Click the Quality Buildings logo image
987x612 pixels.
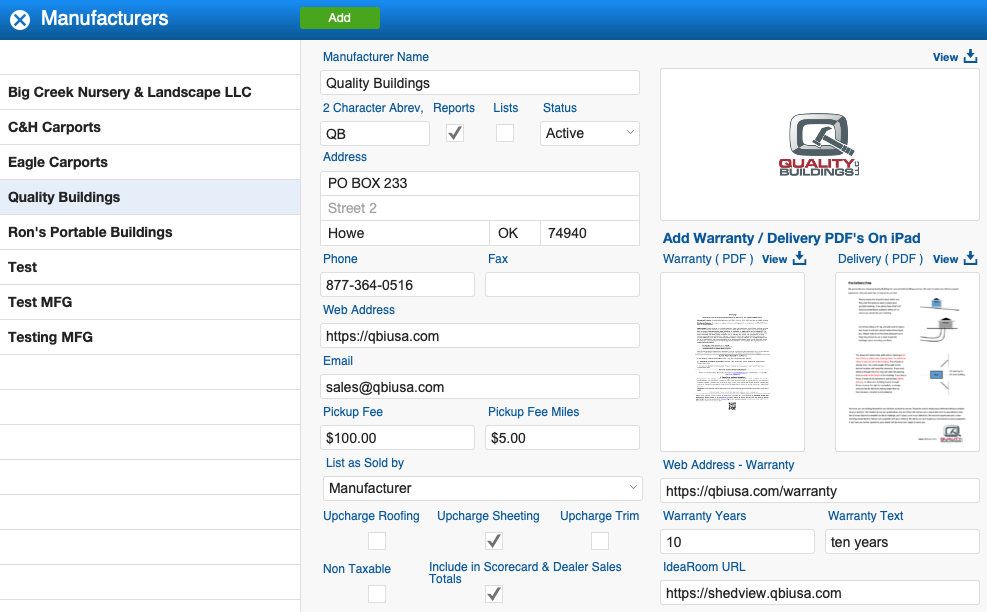coord(820,145)
